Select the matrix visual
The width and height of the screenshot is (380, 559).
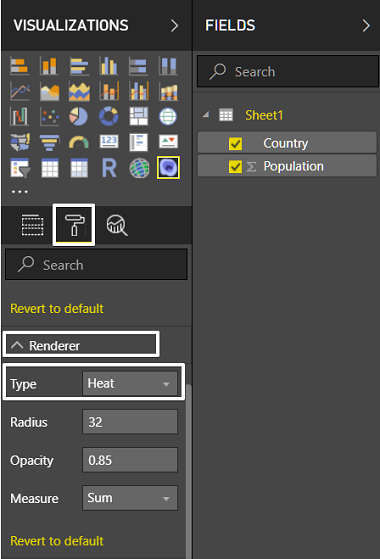click(79, 168)
